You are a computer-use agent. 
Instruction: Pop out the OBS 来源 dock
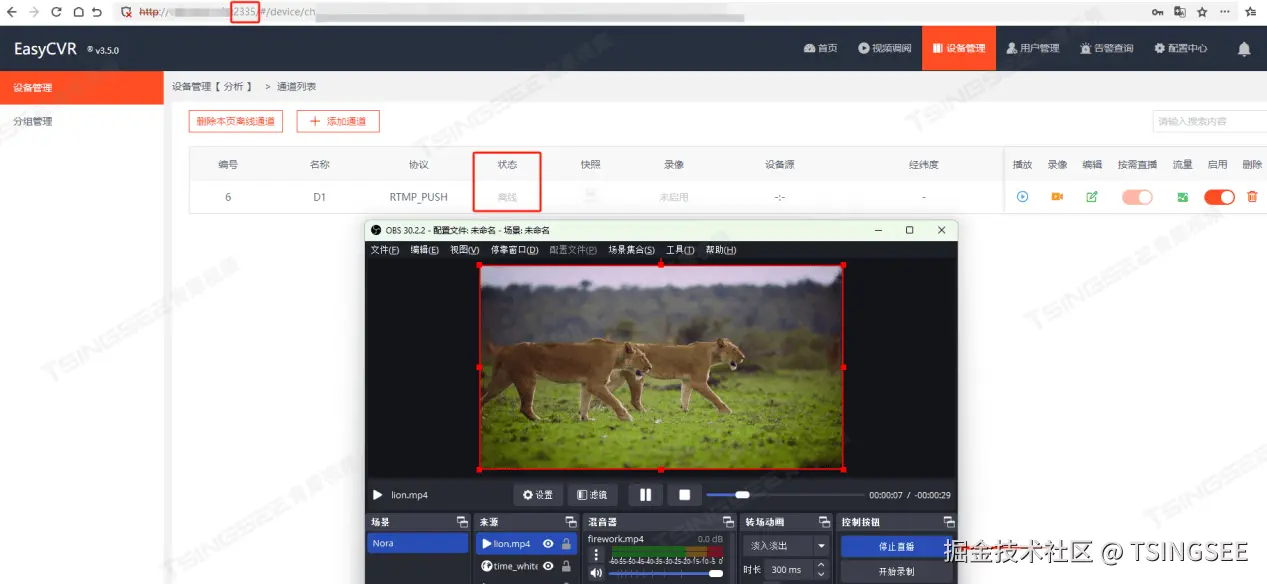click(x=570, y=522)
